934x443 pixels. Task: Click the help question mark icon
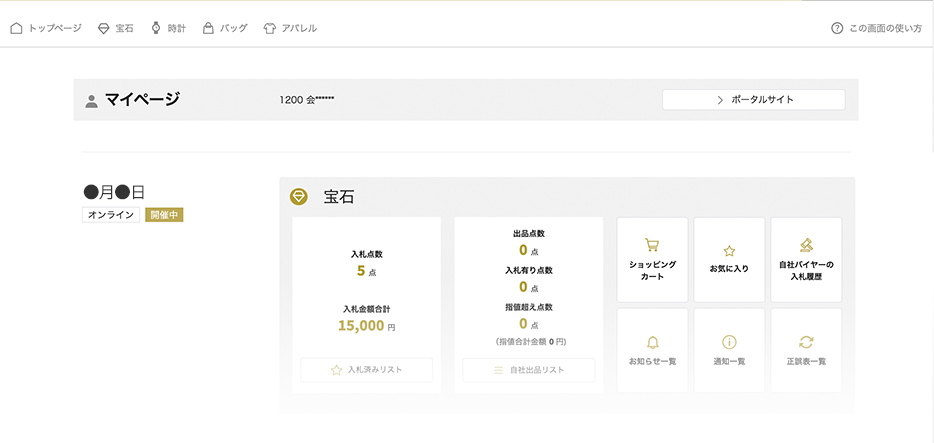(x=837, y=28)
